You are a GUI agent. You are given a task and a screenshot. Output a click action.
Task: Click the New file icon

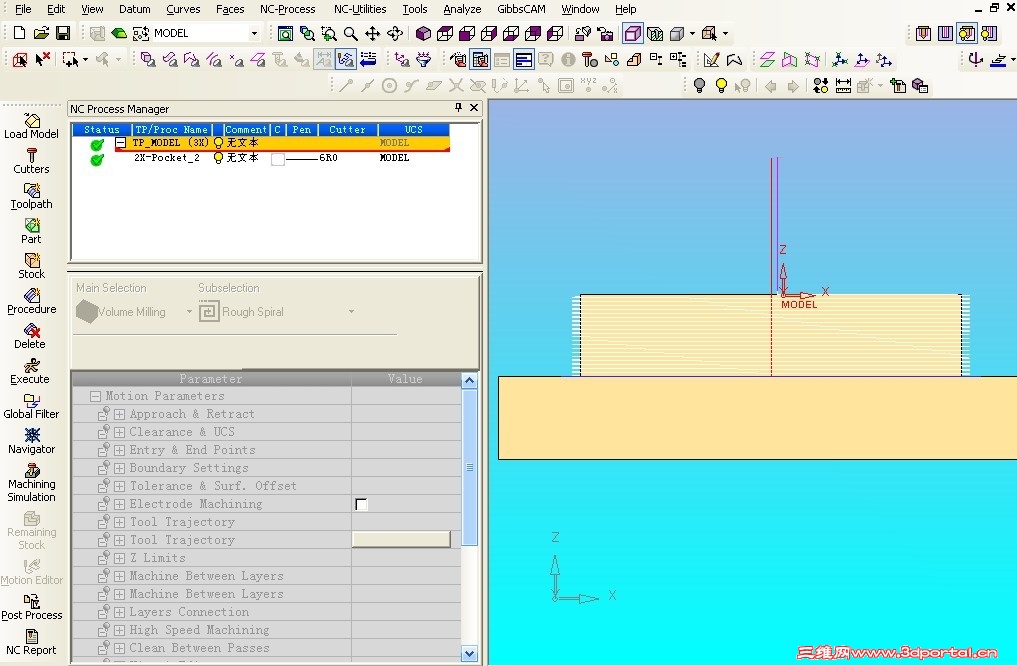19,33
